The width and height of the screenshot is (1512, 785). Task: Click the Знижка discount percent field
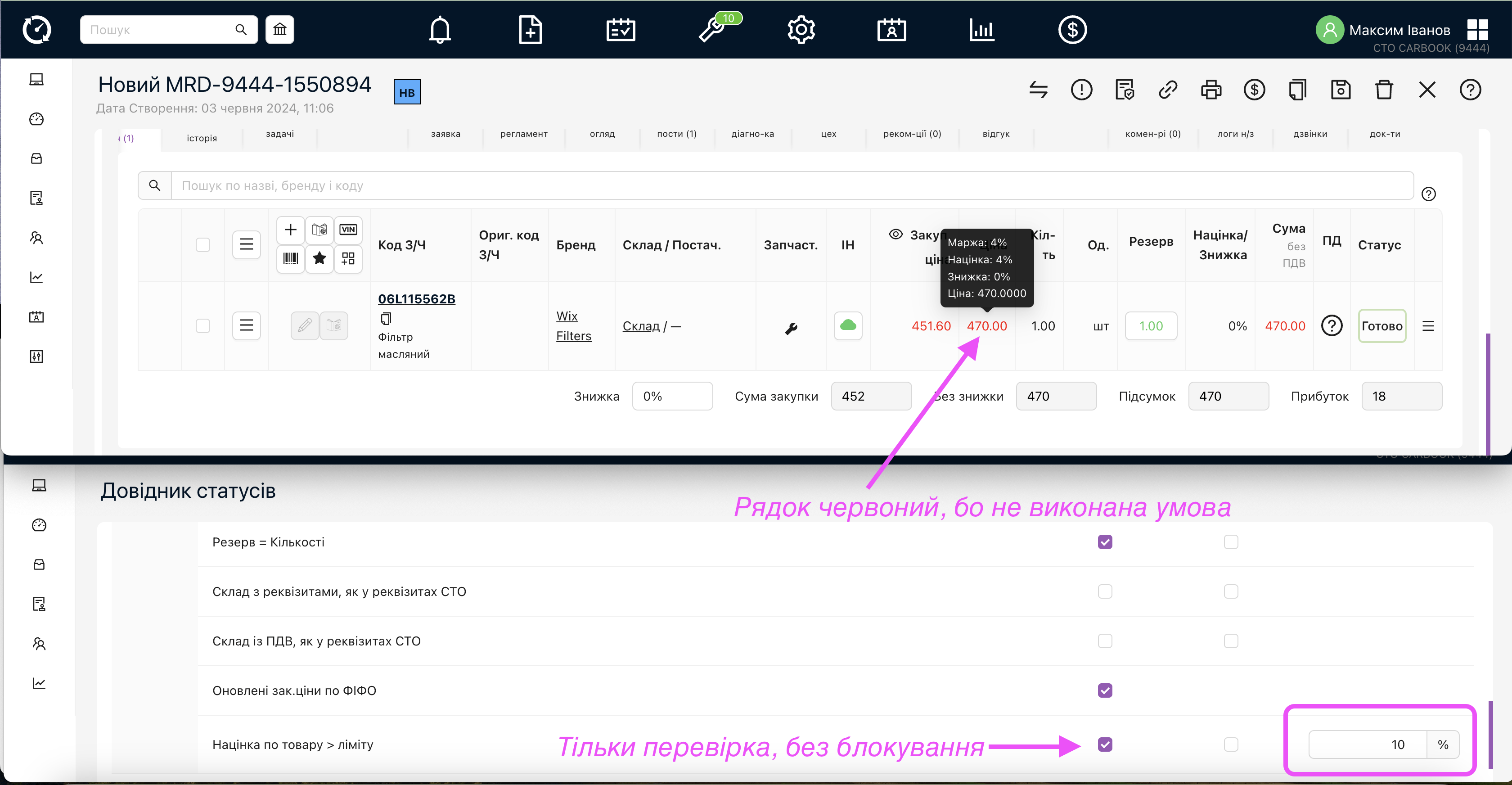(x=672, y=396)
